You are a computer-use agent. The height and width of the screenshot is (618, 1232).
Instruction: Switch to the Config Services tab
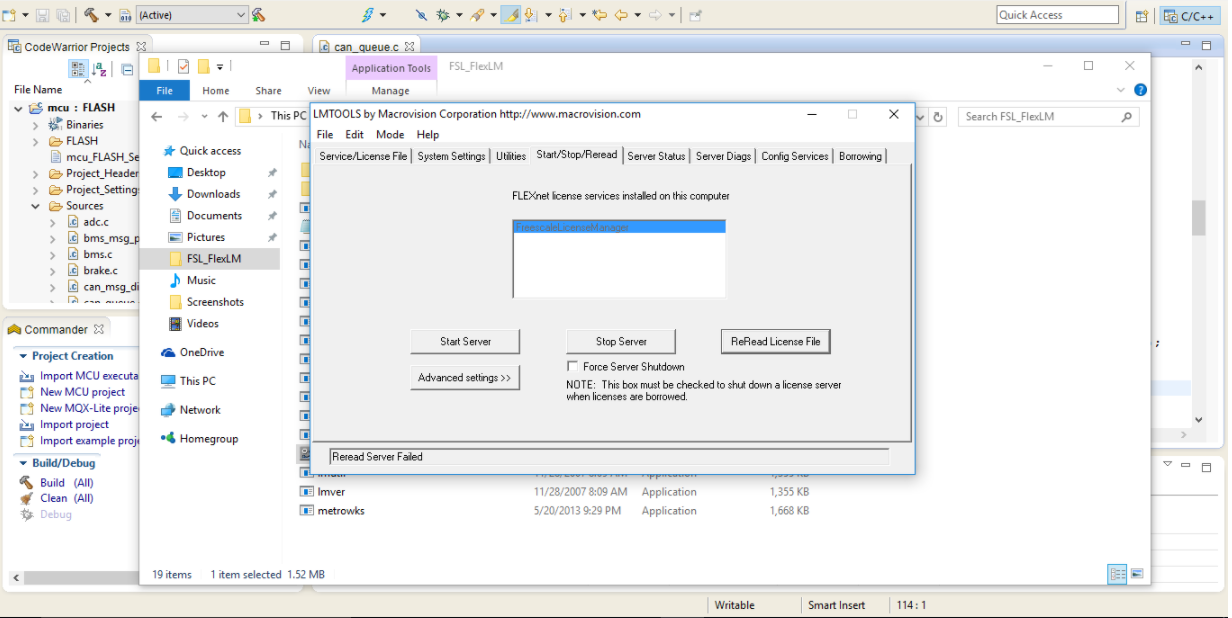tap(795, 156)
